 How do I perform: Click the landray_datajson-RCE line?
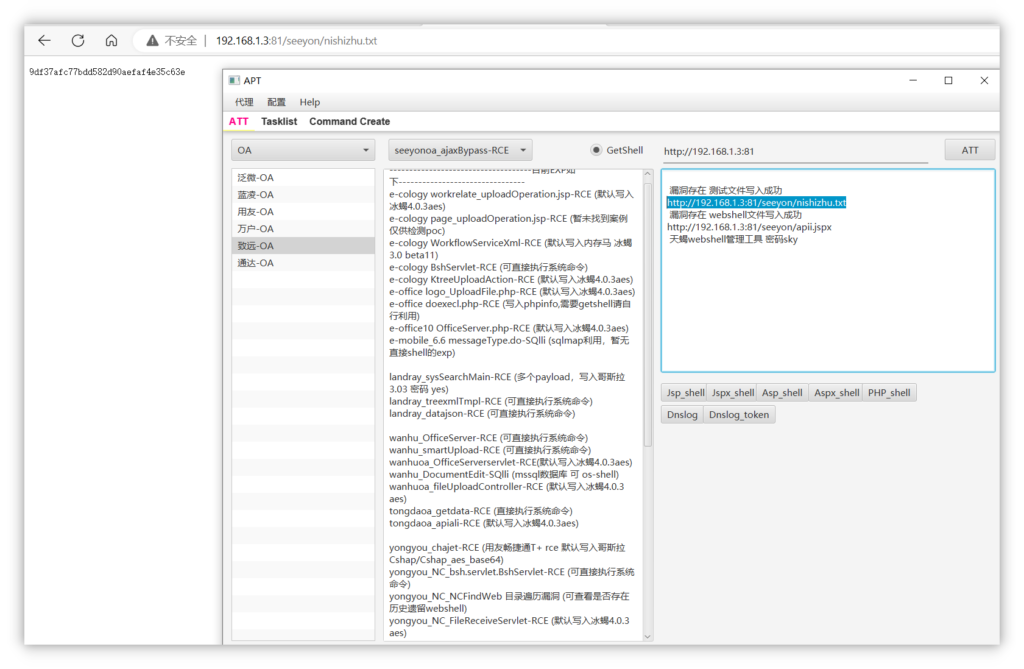483,414
